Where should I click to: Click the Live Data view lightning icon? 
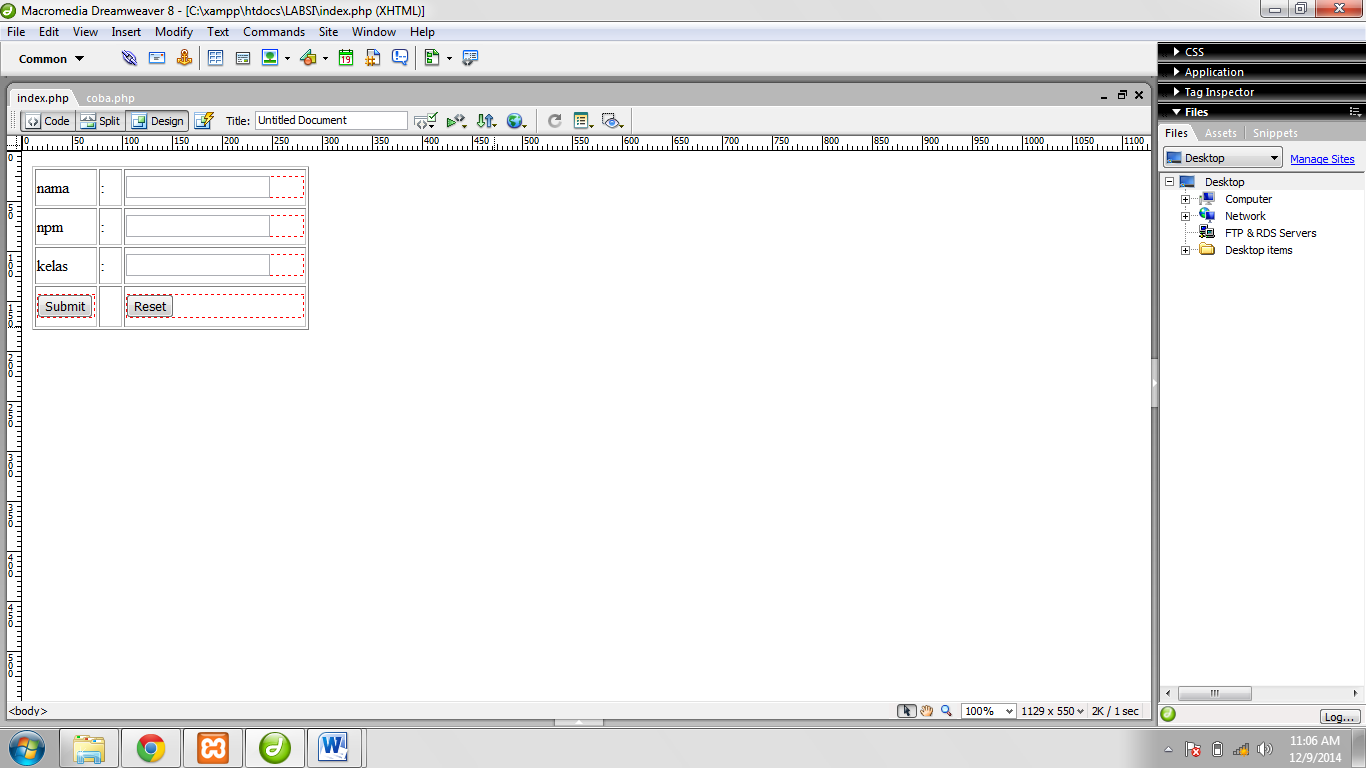coord(204,121)
